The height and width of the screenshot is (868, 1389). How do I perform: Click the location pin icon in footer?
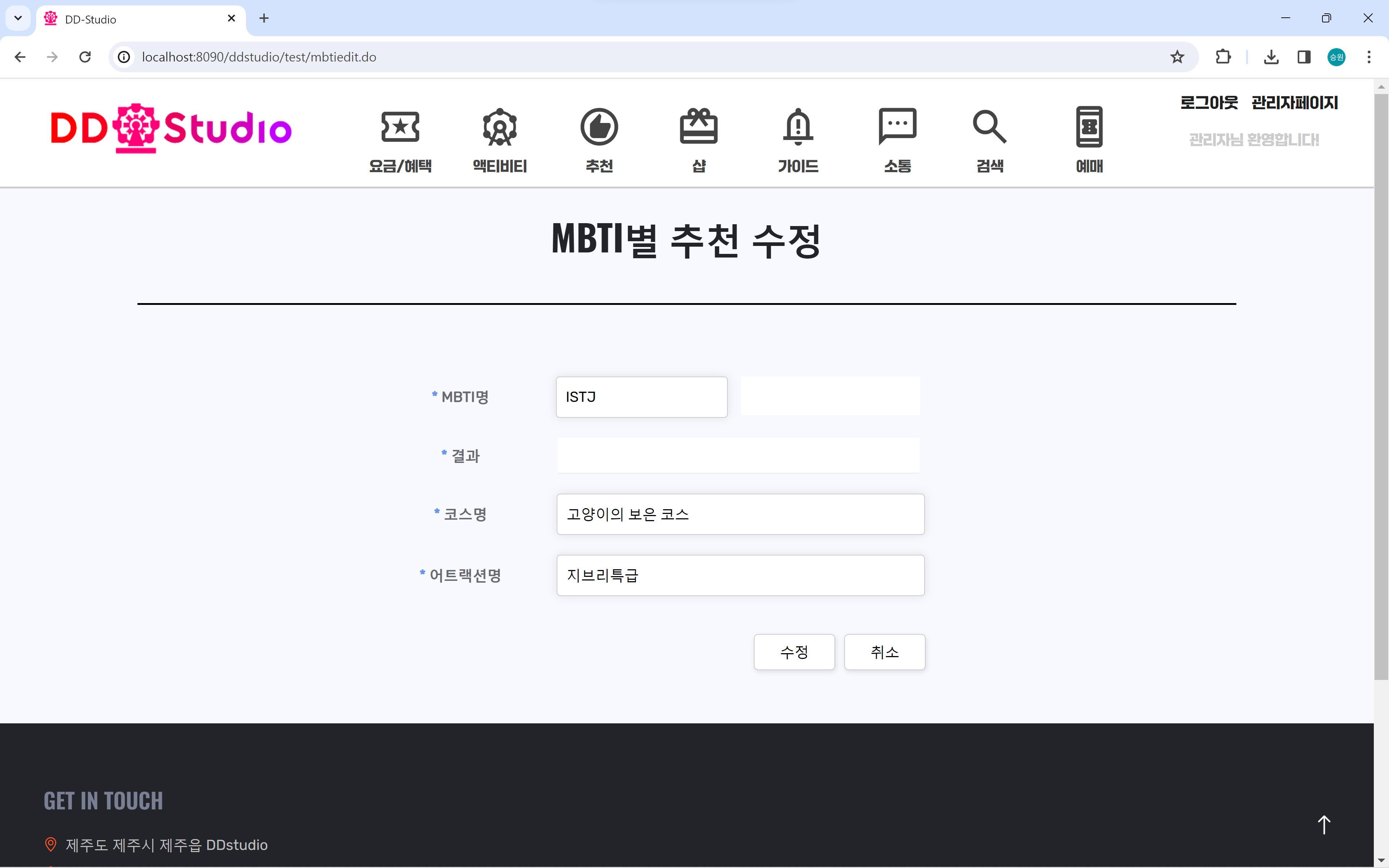point(51,844)
